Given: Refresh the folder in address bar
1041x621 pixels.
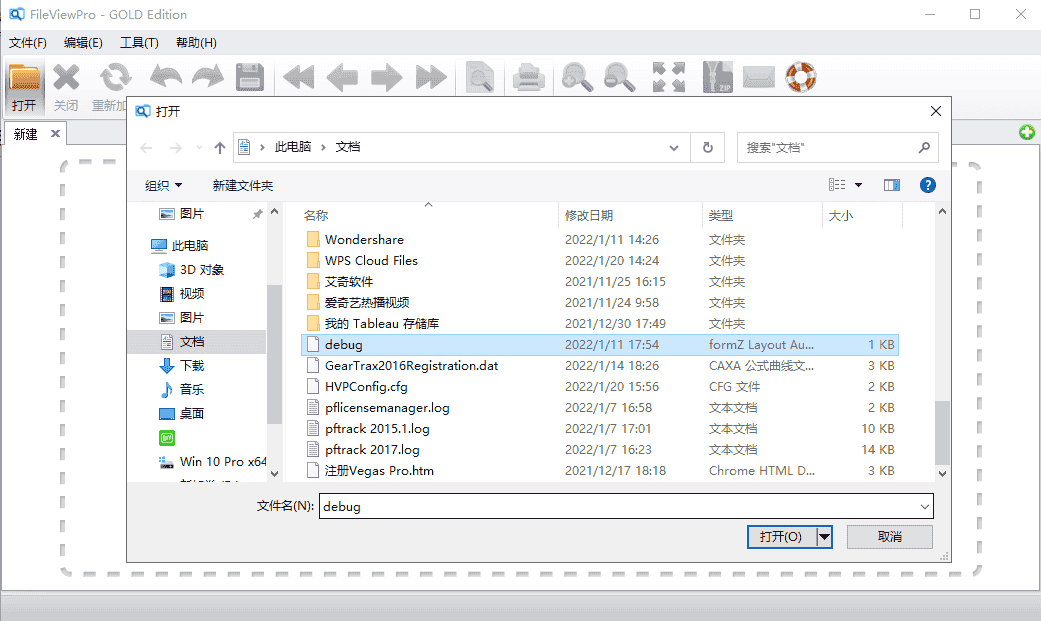Looking at the screenshot, I should [x=708, y=147].
